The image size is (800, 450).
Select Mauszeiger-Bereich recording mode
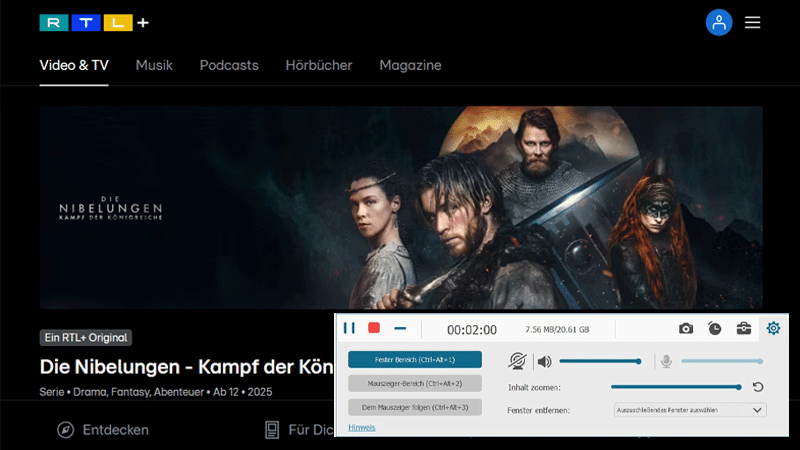point(415,384)
